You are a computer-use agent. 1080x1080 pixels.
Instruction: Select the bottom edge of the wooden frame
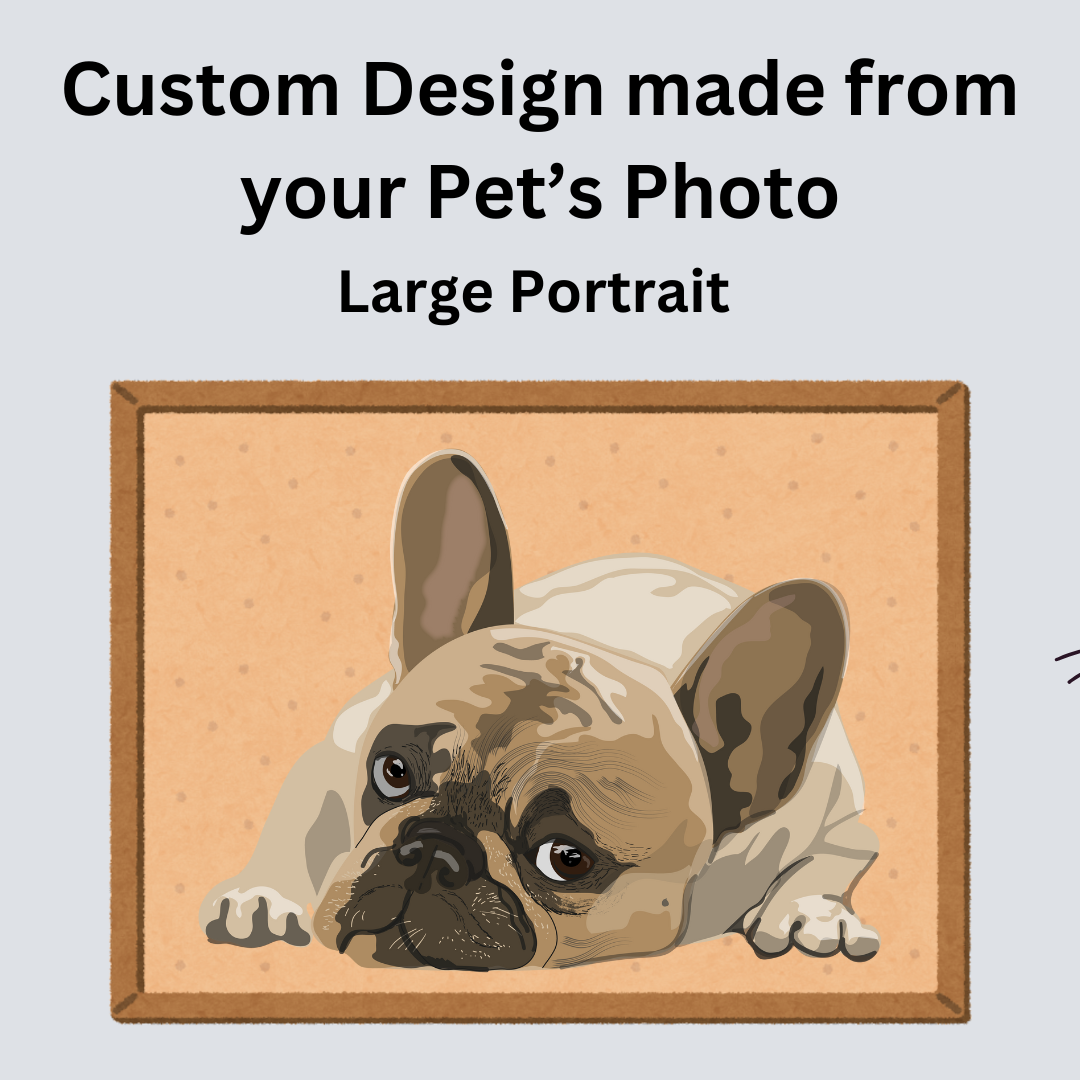click(x=540, y=1007)
